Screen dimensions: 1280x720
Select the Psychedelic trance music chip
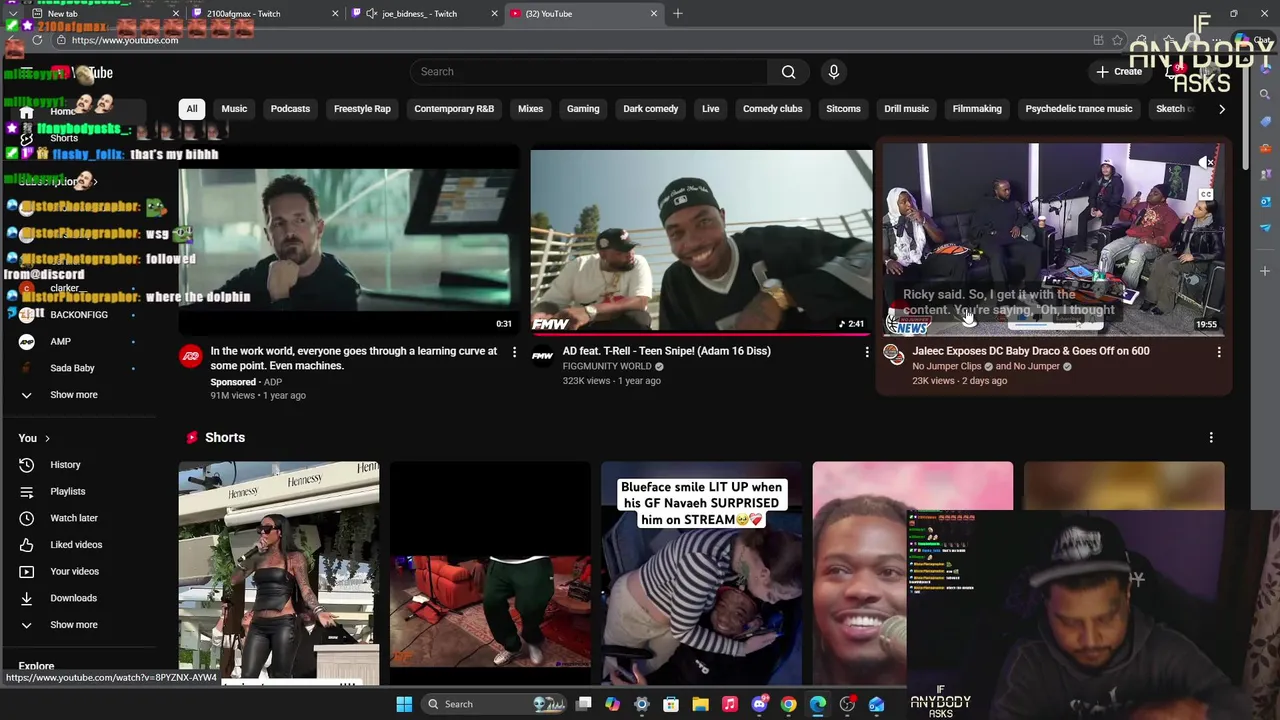(x=1079, y=109)
